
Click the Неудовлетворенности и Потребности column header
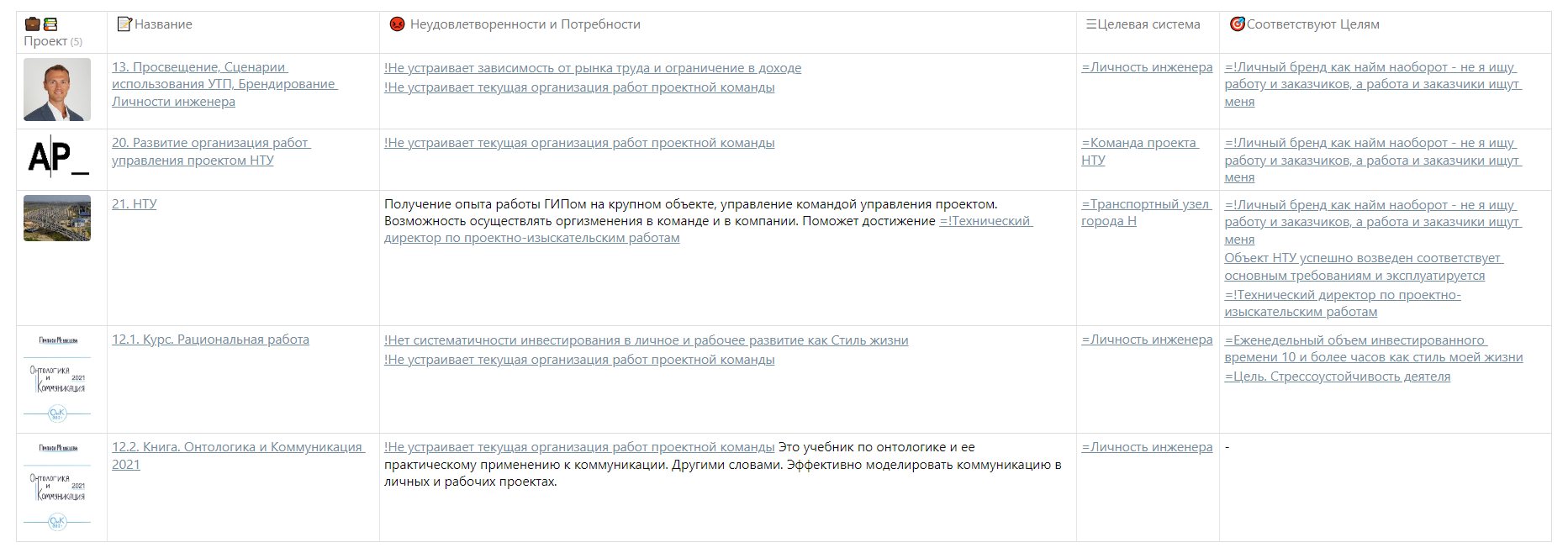[x=525, y=24]
